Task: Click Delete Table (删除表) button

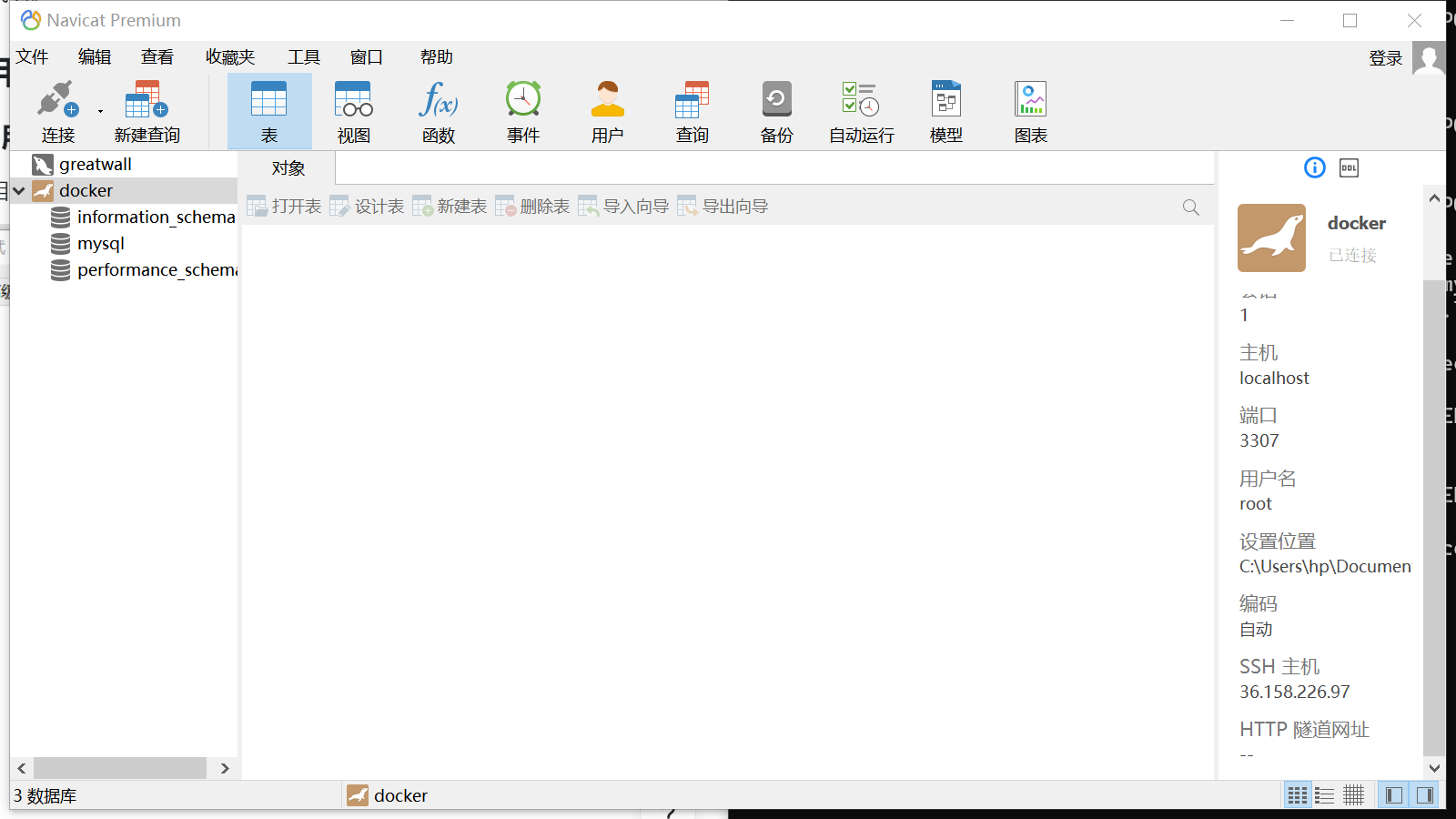Action: (532, 207)
